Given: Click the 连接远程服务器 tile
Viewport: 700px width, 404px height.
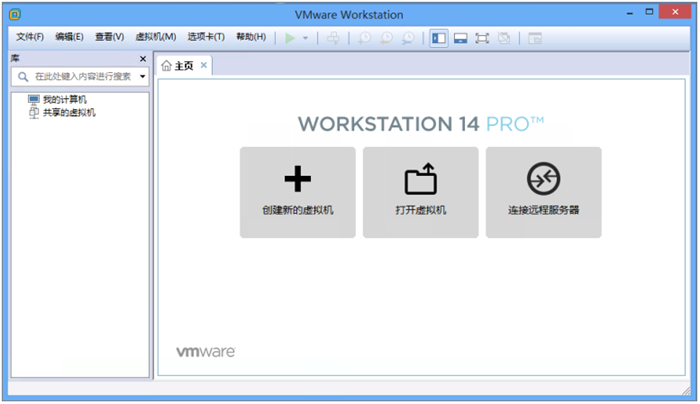Looking at the screenshot, I should point(544,192).
